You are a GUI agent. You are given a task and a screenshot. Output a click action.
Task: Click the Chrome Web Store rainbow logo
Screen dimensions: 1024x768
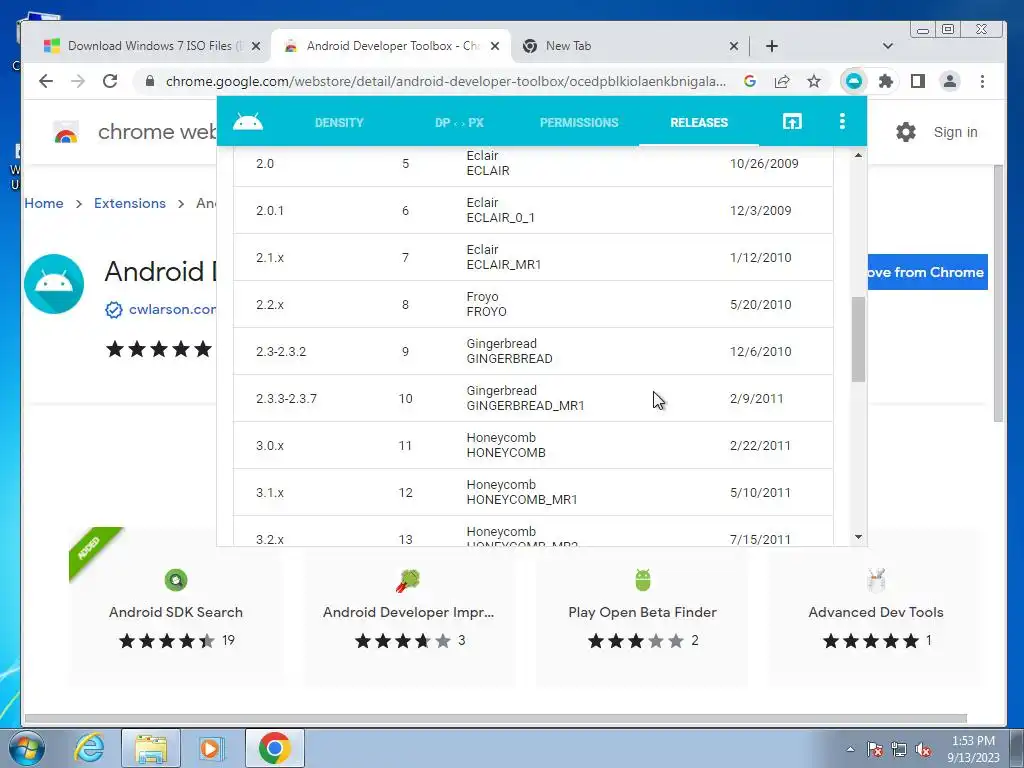pos(66,132)
